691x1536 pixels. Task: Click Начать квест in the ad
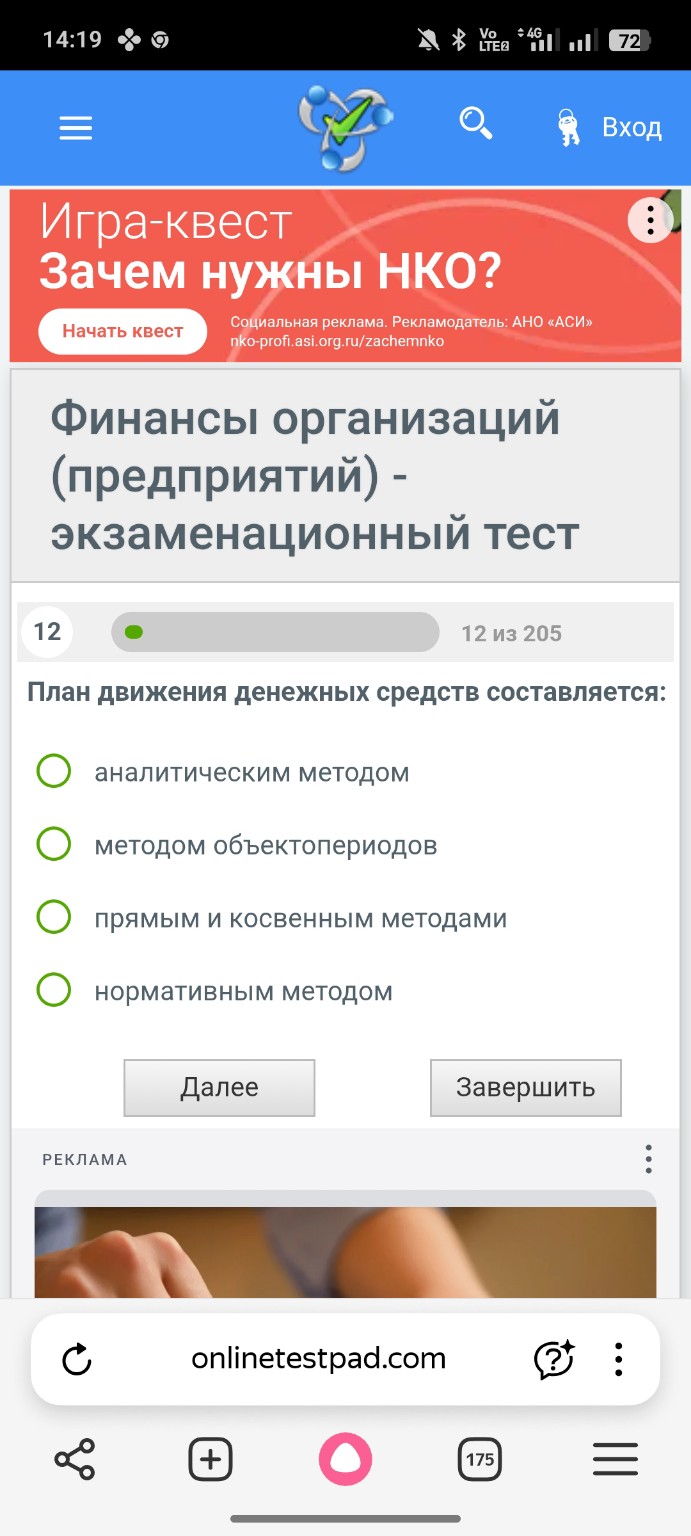coord(122,331)
